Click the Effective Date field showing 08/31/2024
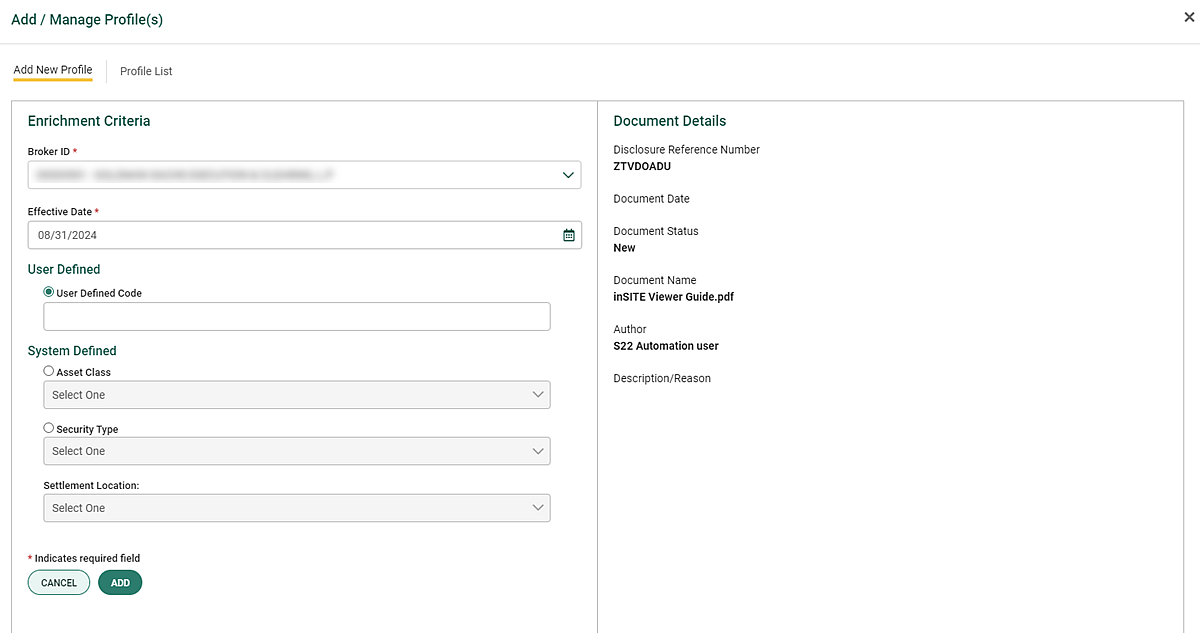1200x633 pixels. point(305,235)
